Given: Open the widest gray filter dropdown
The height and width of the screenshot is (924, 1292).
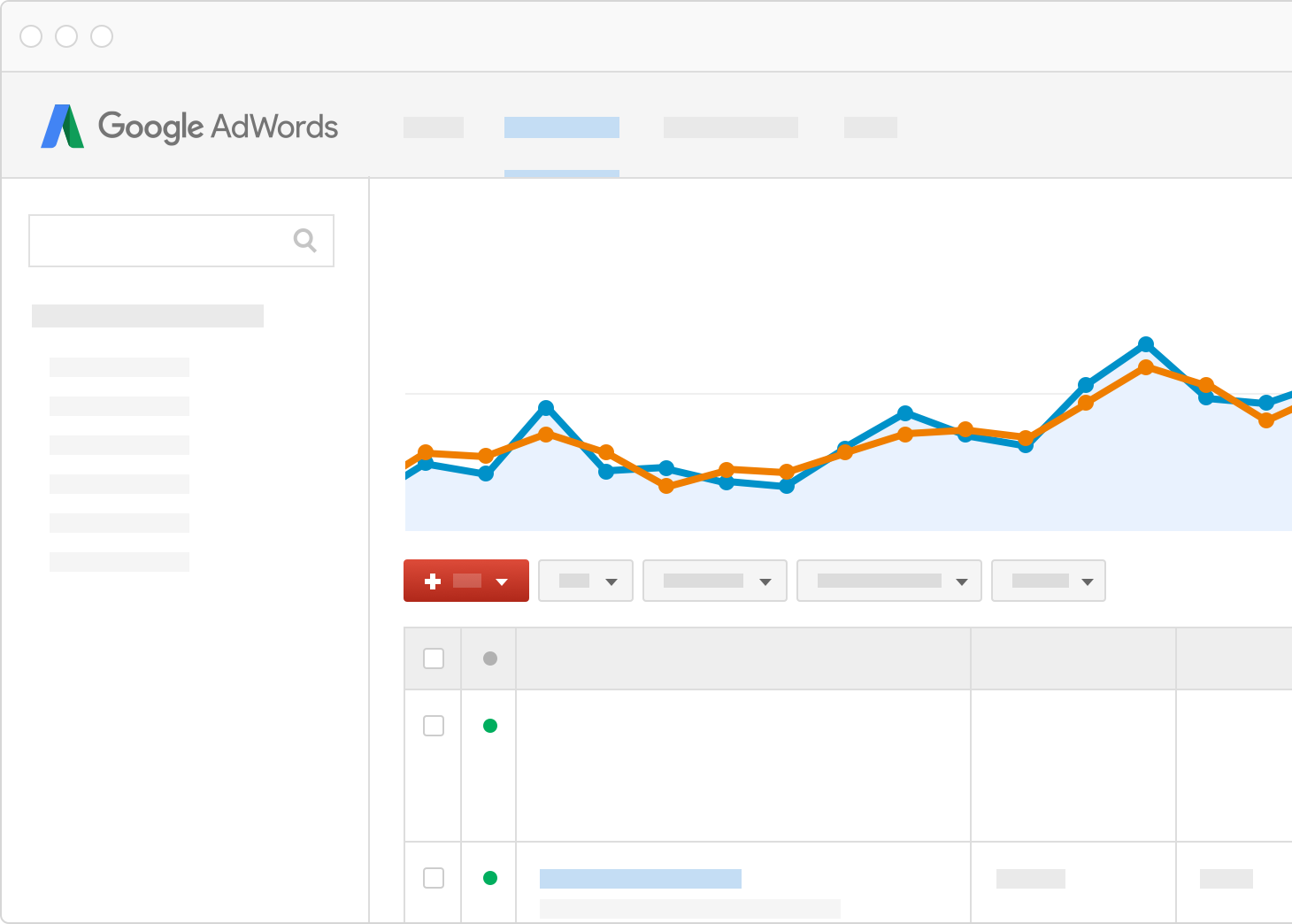Looking at the screenshot, I should coord(889,581).
